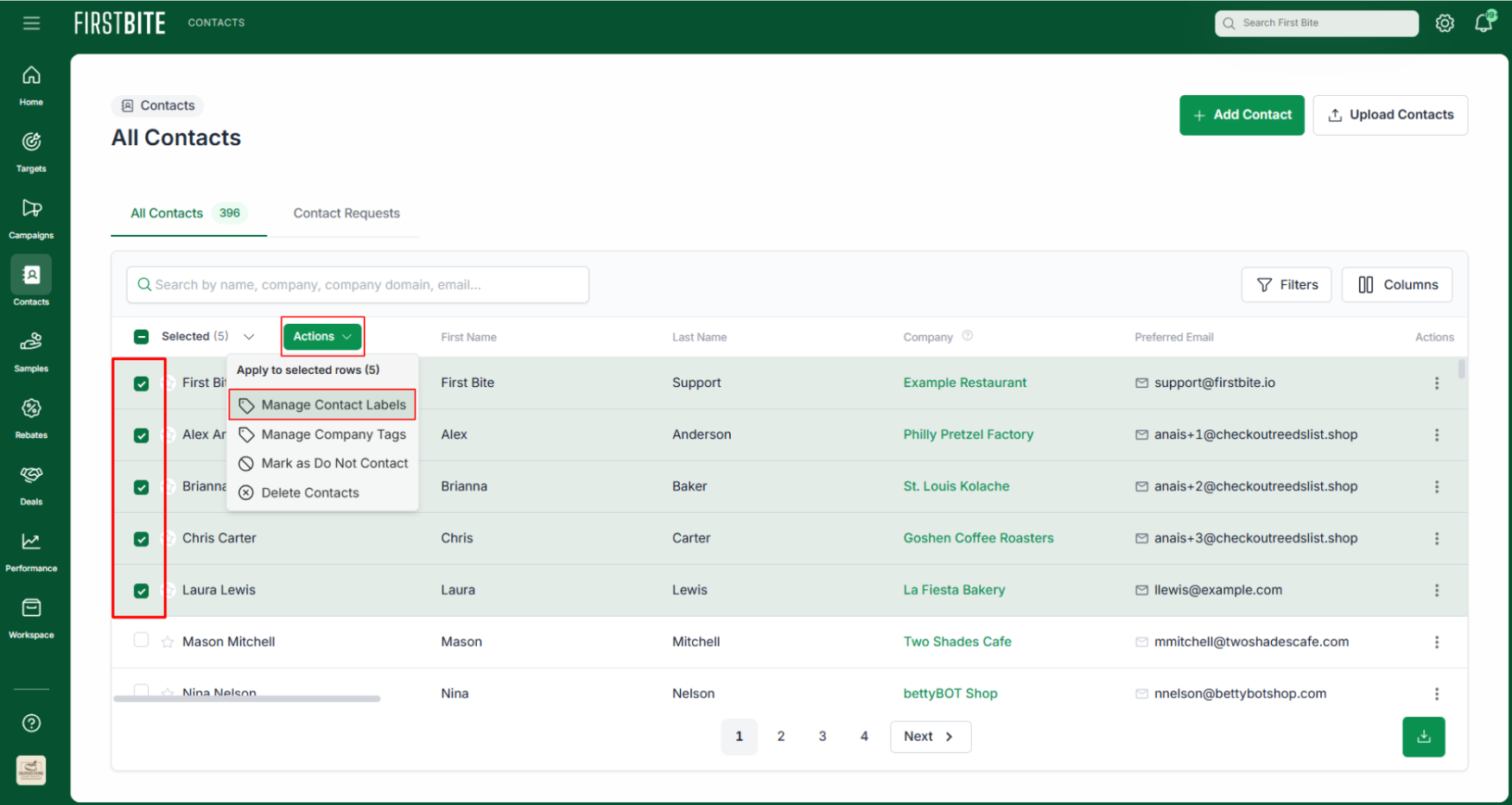
Task: Open Targets in the sidebar
Action: point(31,152)
